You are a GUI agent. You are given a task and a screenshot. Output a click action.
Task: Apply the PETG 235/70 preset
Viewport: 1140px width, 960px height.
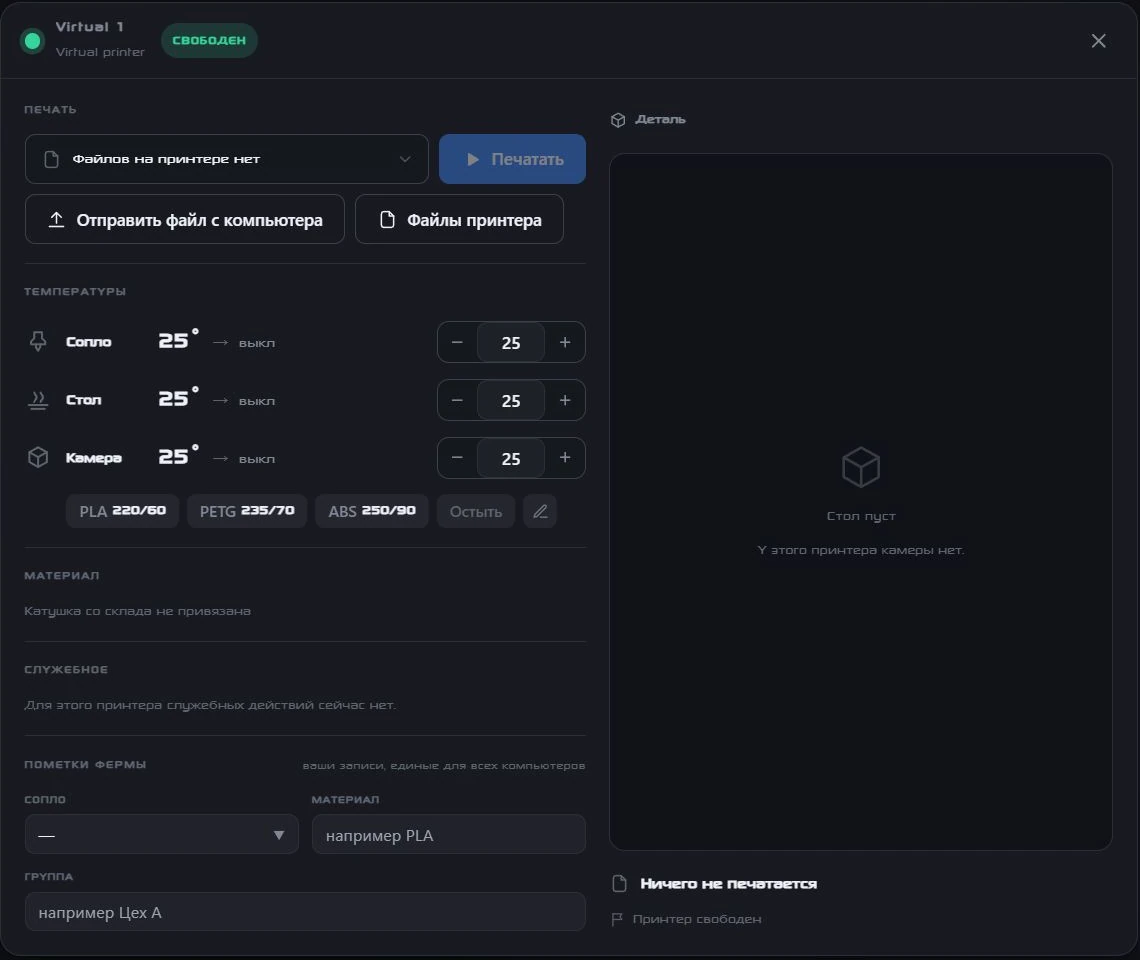(x=247, y=511)
